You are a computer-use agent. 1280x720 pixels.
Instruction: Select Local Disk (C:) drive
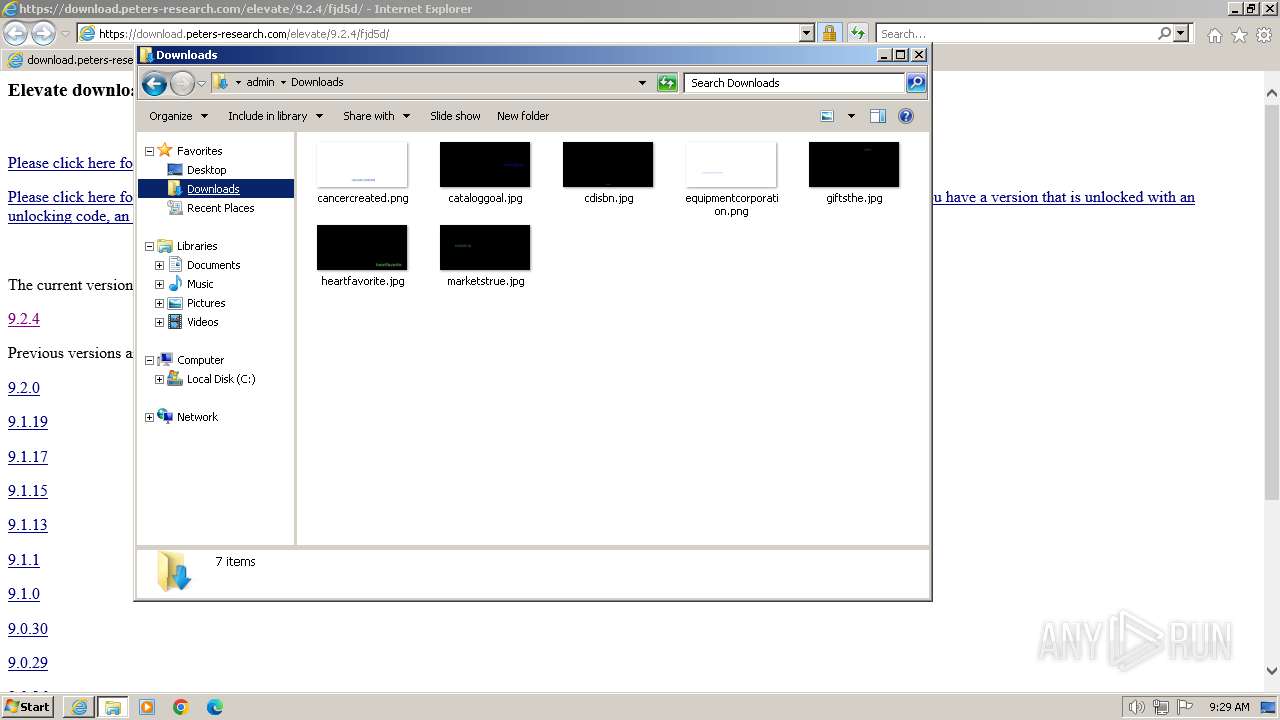(220, 379)
